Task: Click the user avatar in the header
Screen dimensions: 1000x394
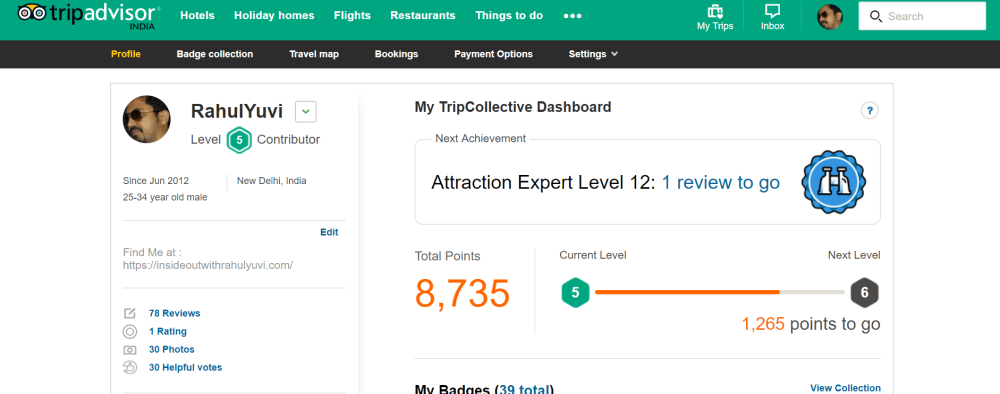Action: (x=830, y=17)
